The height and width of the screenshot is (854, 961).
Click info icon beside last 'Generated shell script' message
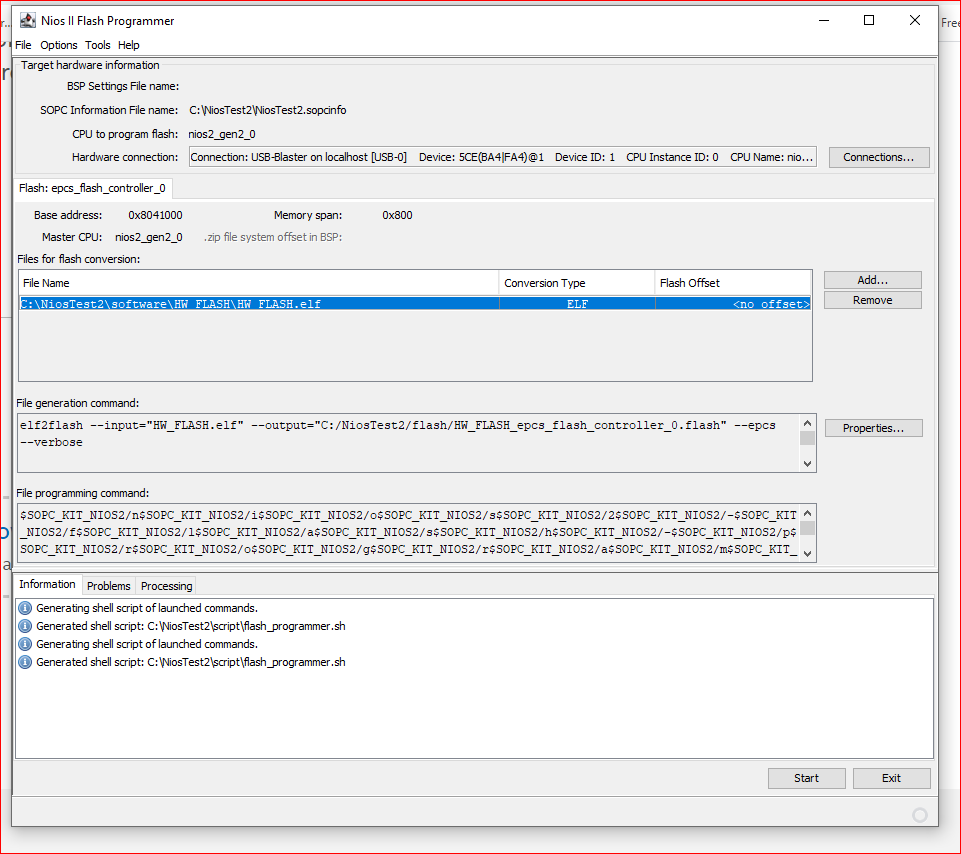25,662
